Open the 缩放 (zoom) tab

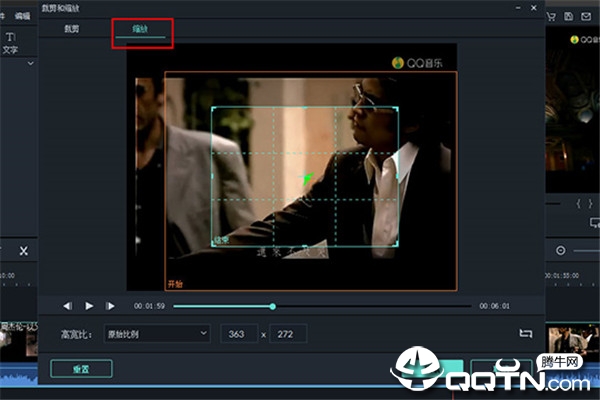tap(140, 29)
